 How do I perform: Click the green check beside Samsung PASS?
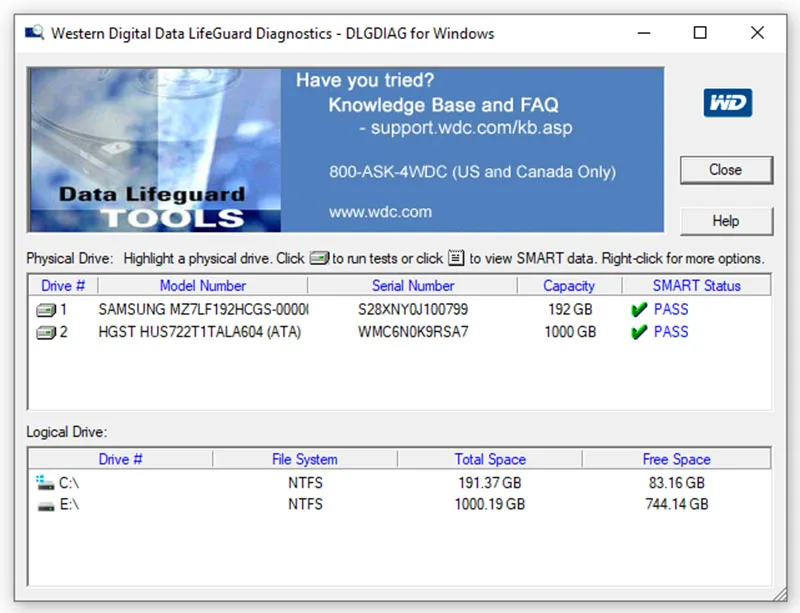pyautogui.click(x=639, y=309)
